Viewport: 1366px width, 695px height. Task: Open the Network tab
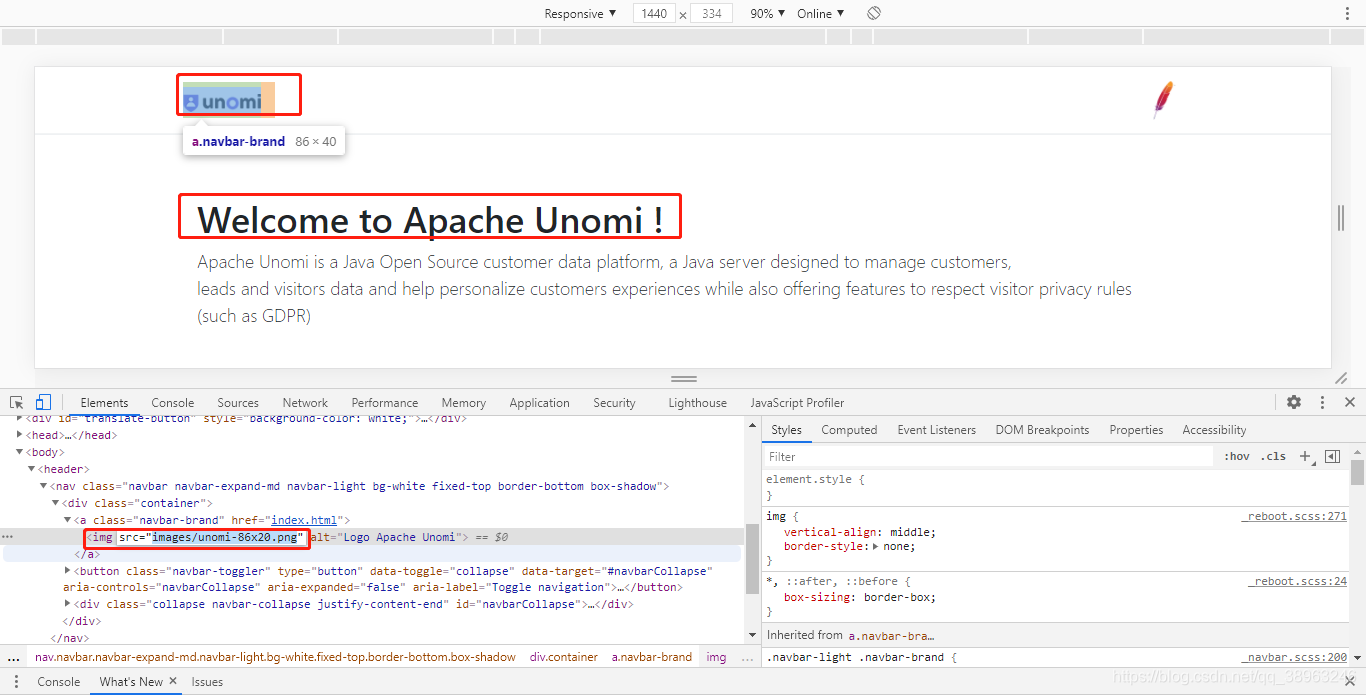click(x=305, y=402)
